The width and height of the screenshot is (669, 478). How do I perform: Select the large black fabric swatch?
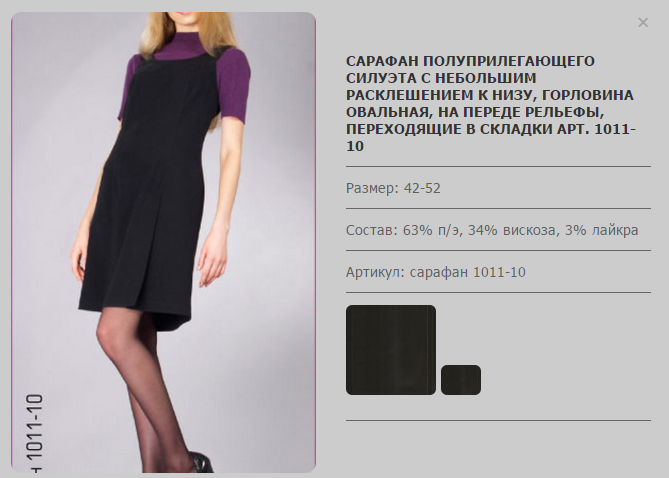391,350
